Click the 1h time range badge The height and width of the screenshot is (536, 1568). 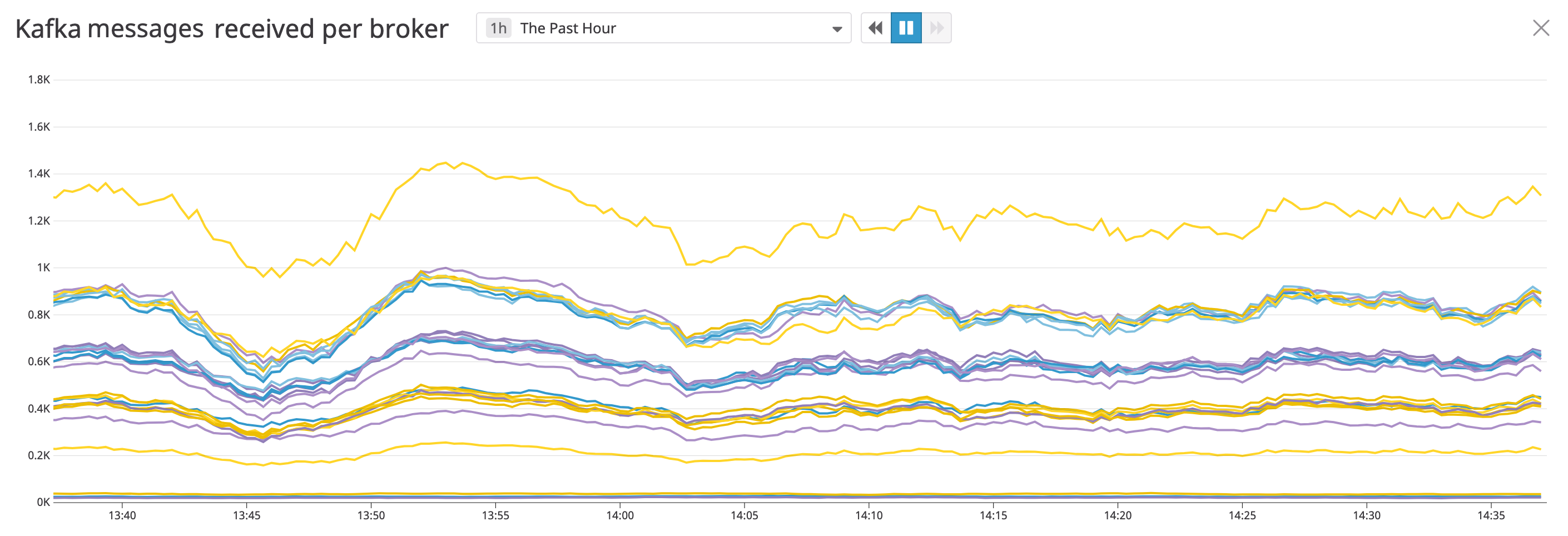(x=499, y=28)
